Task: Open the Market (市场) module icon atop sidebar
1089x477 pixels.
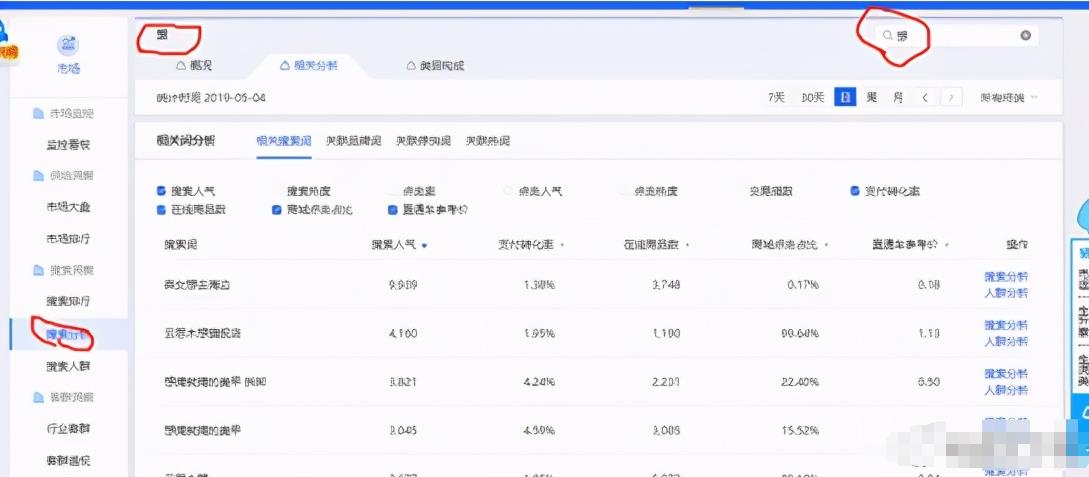Action: (68, 47)
